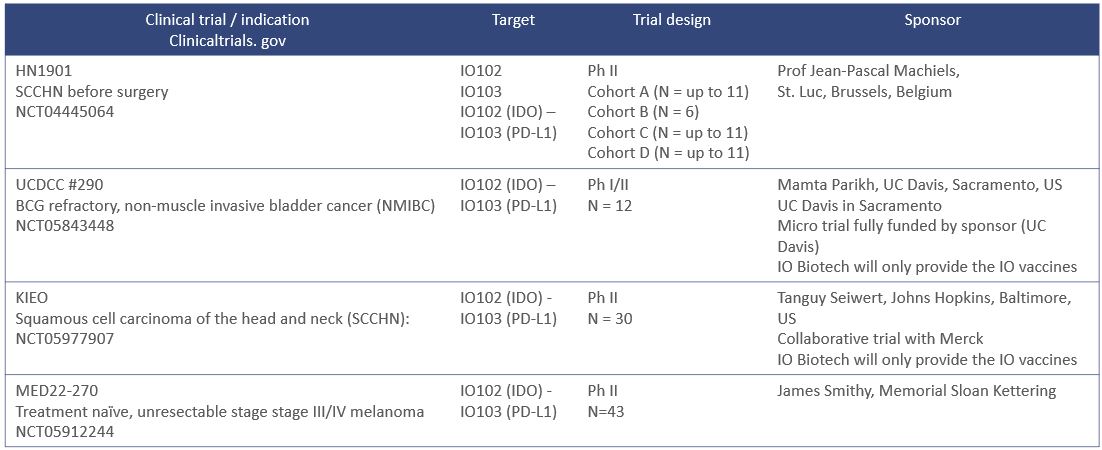This screenshot has height=450, width=1102.
Task: Click 'SCCHN before surgery' indication text
Action: (x=92, y=92)
